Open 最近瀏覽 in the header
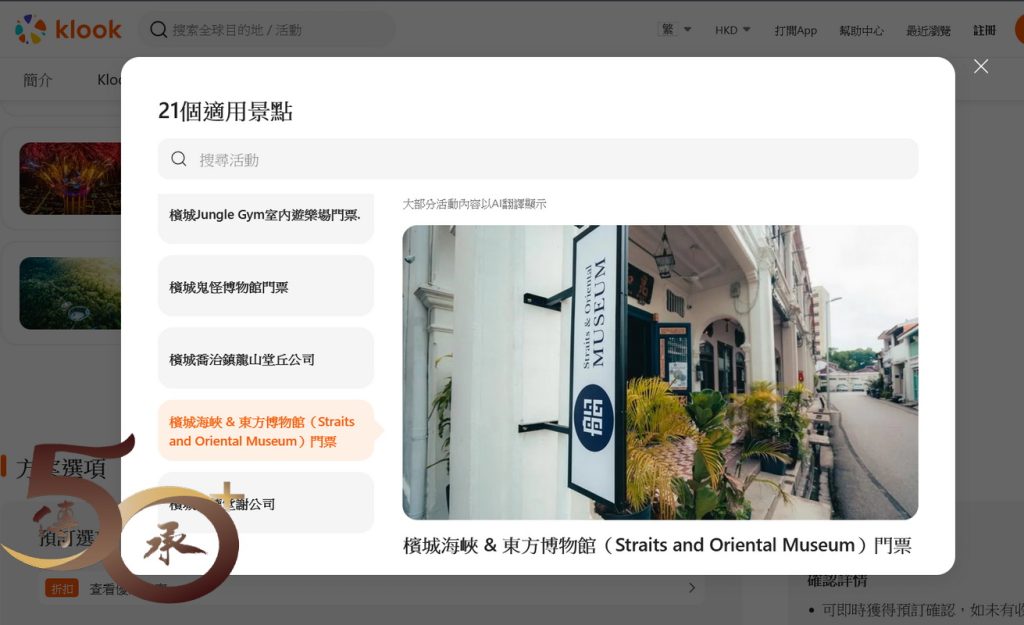This screenshot has height=625, width=1024. coord(928,30)
